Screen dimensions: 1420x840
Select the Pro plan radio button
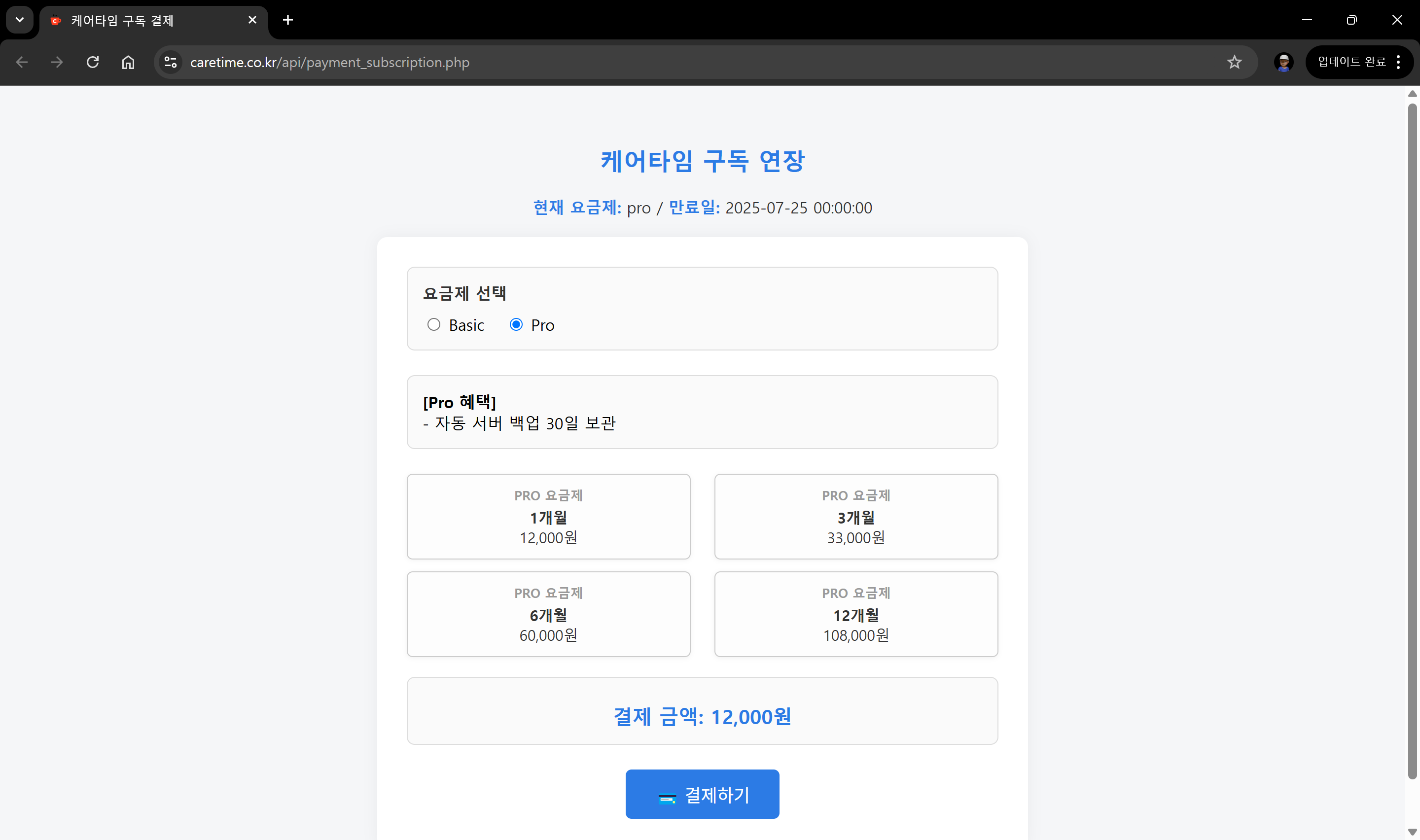(516, 324)
